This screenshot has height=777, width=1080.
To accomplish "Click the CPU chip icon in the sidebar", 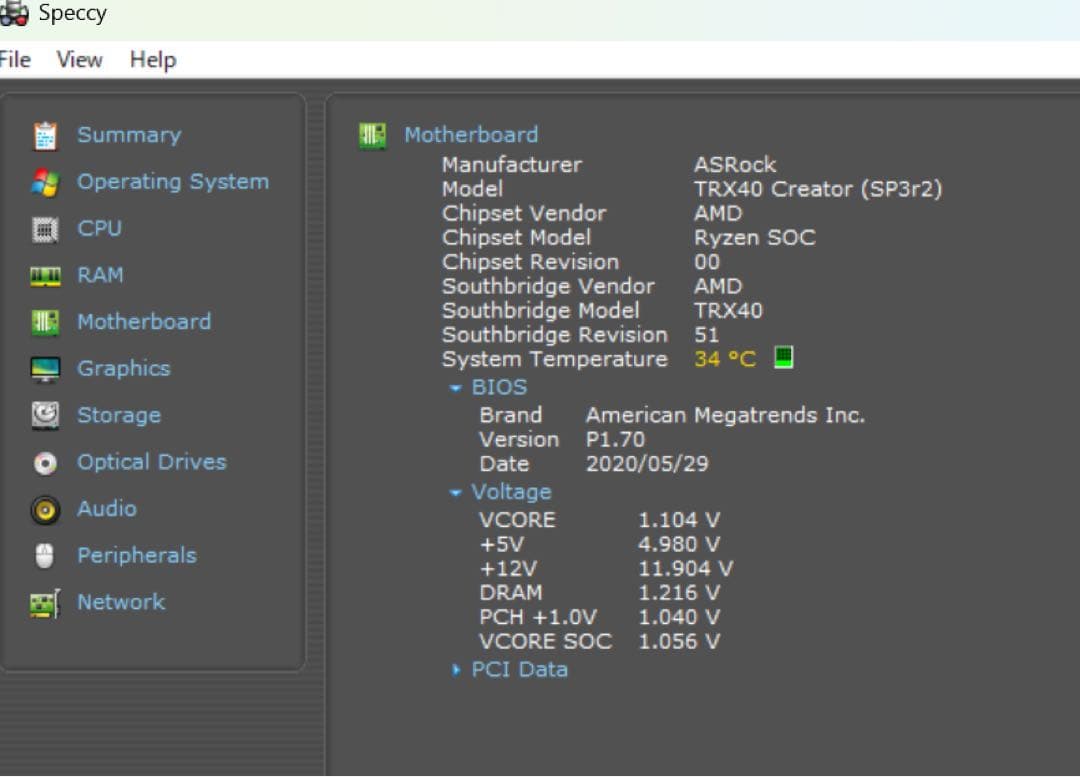I will (45, 229).
